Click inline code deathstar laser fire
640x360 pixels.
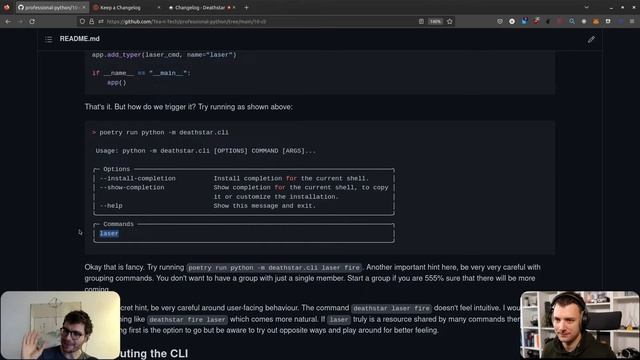point(391,308)
